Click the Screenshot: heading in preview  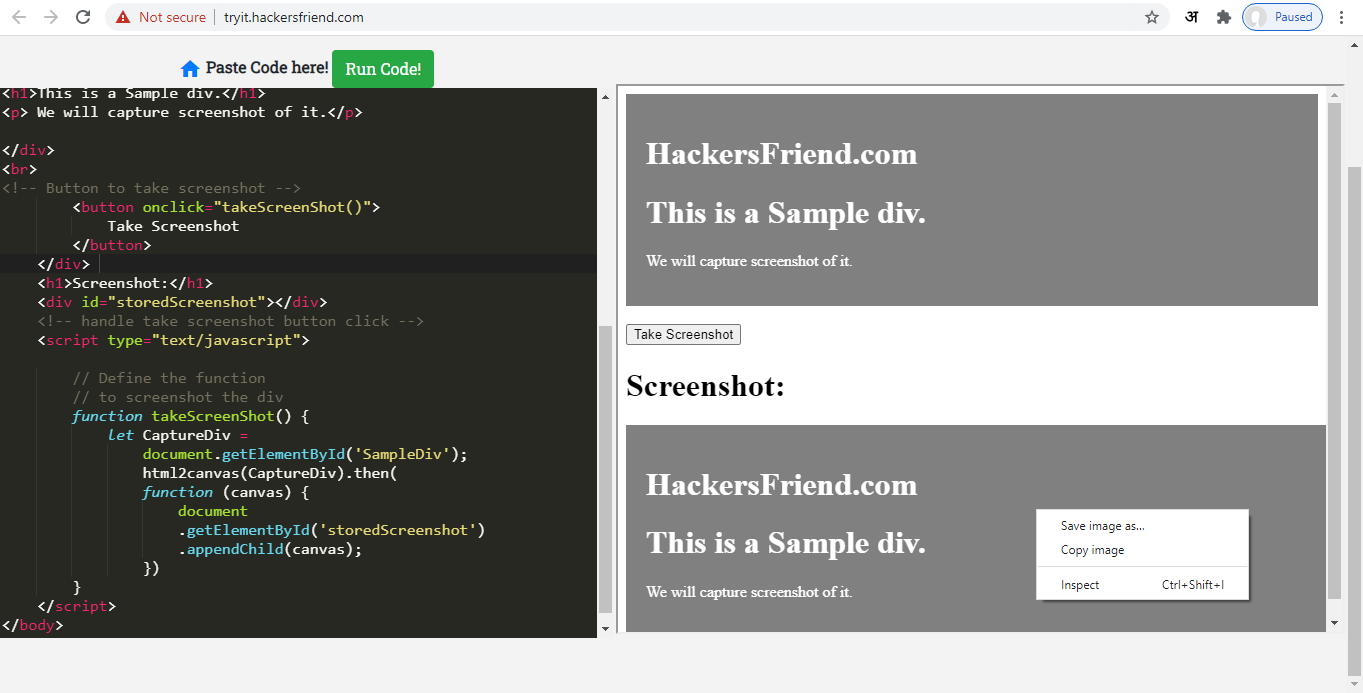(705, 386)
